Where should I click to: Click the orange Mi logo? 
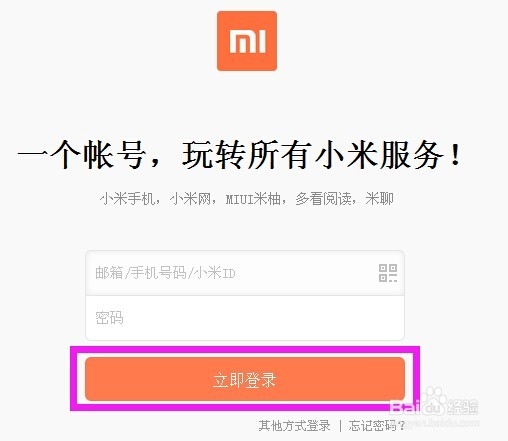tap(247, 41)
